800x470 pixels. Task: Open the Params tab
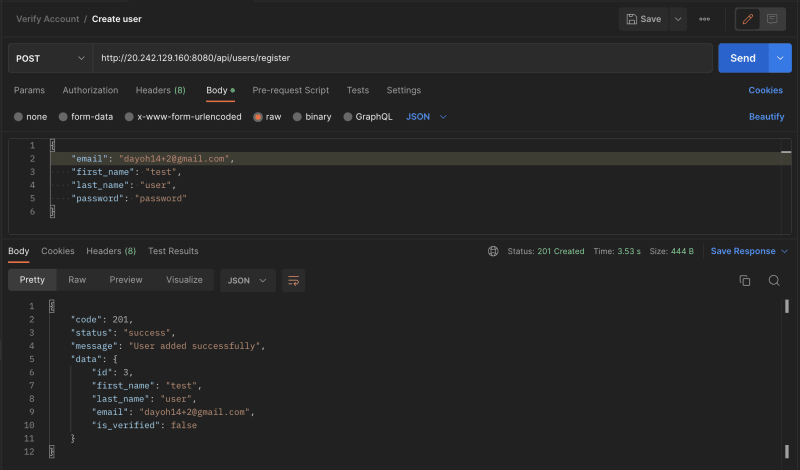click(29, 90)
